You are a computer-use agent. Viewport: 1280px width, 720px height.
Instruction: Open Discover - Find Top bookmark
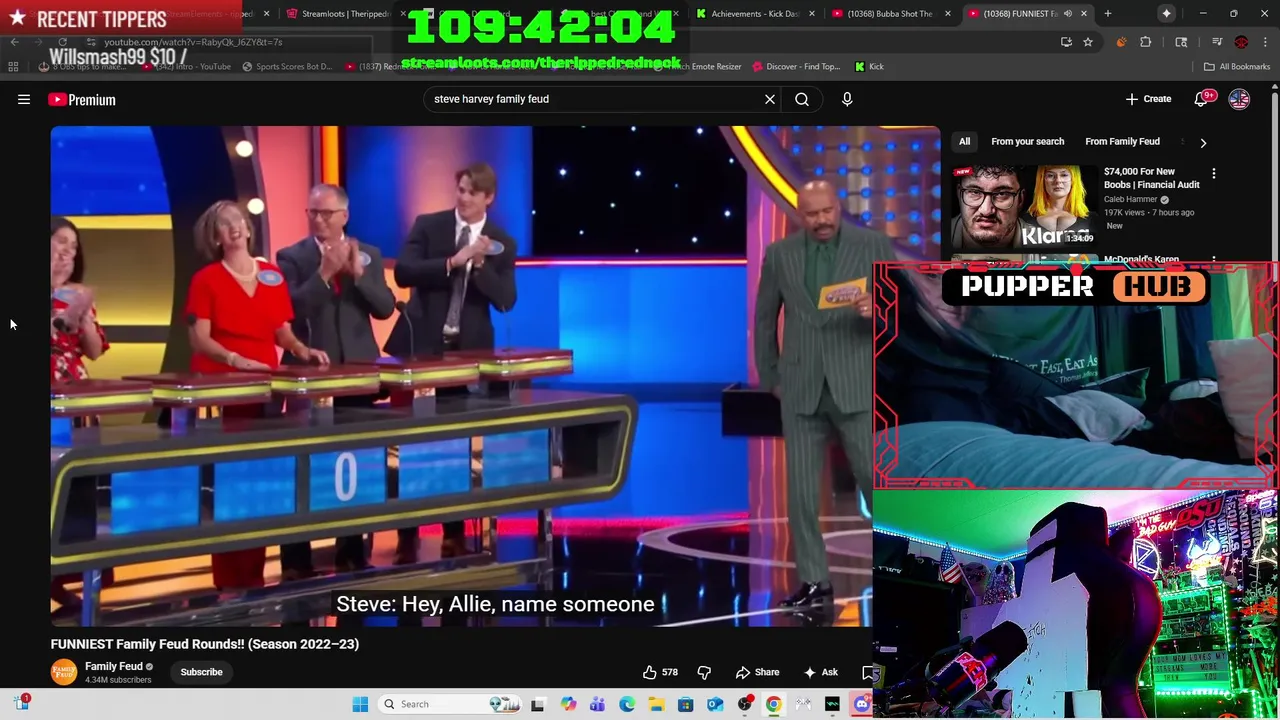pyautogui.click(x=795, y=67)
